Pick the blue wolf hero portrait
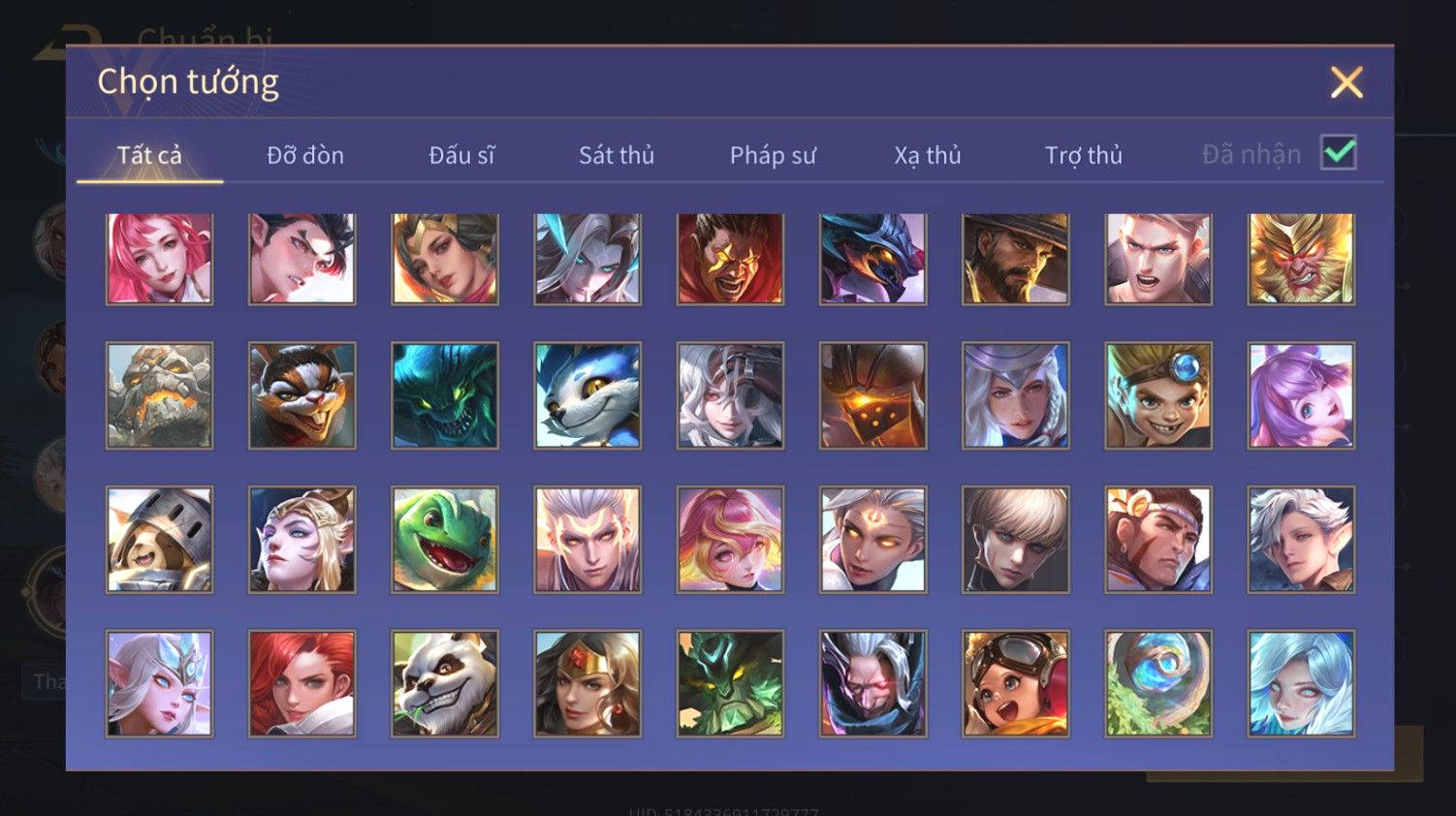Image resolution: width=1456 pixels, height=816 pixels. (587, 395)
